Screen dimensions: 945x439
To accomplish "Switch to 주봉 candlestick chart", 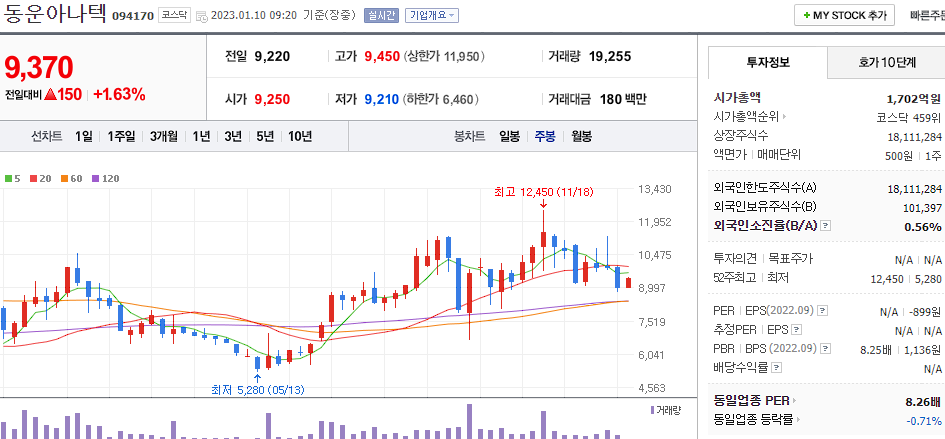I will [545, 136].
